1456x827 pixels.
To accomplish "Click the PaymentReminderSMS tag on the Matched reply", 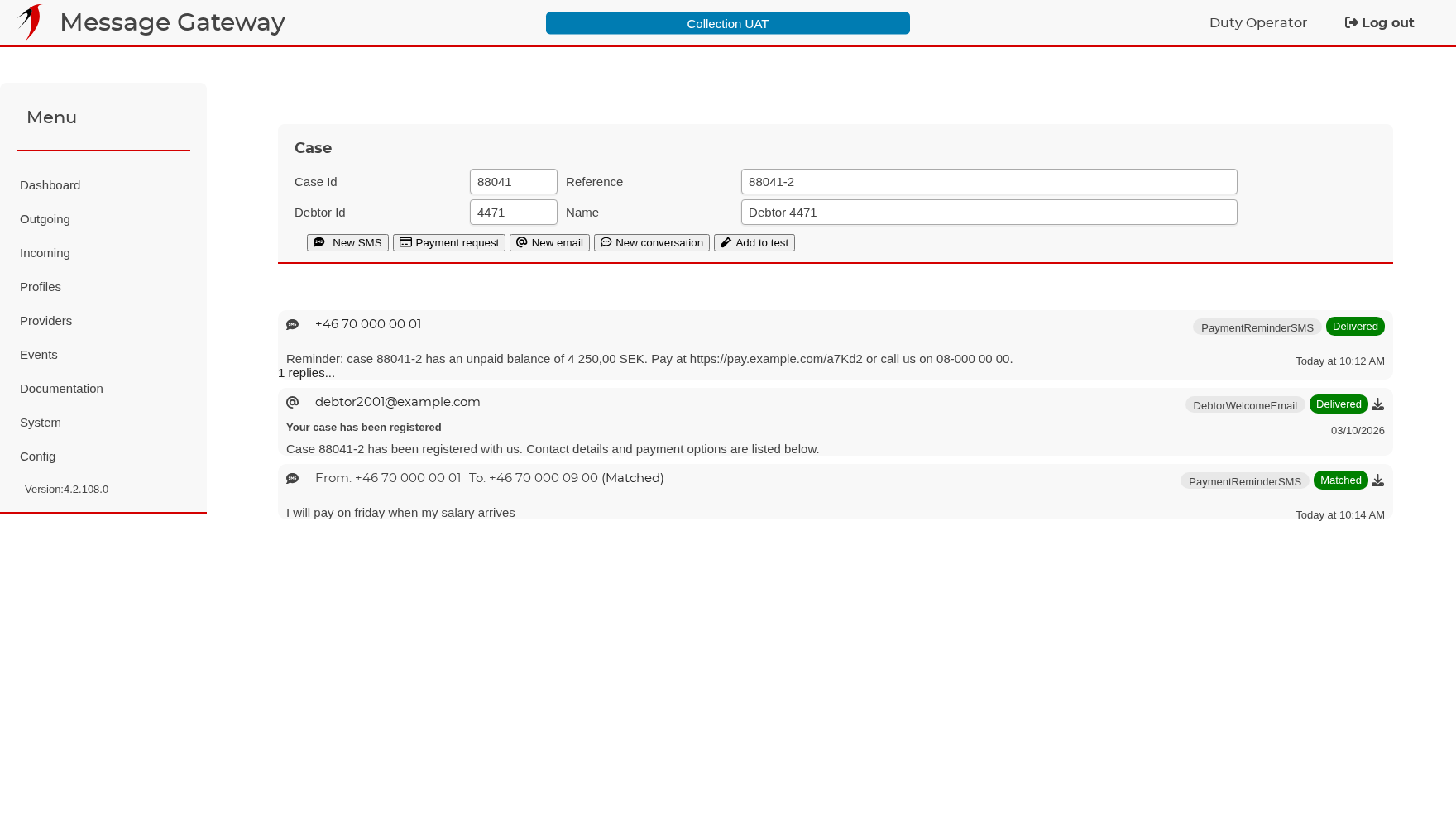I will click(x=1245, y=481).
